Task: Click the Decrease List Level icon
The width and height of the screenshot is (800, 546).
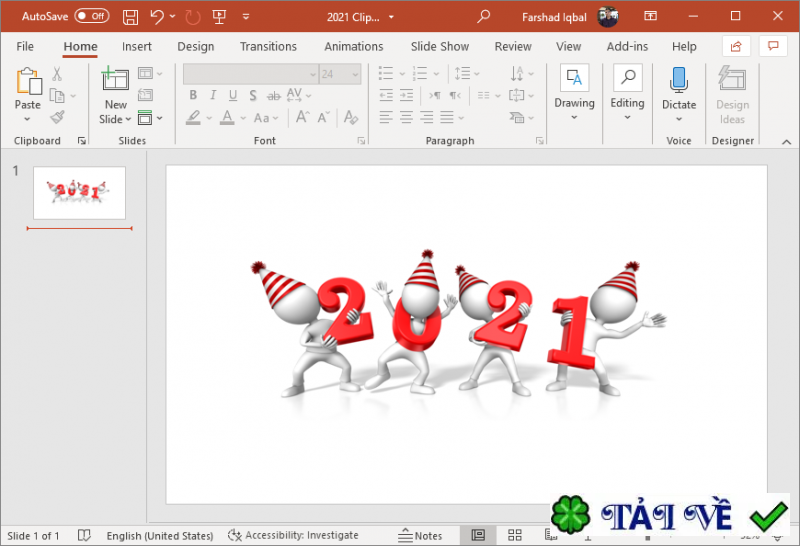Action: point(386,95)
